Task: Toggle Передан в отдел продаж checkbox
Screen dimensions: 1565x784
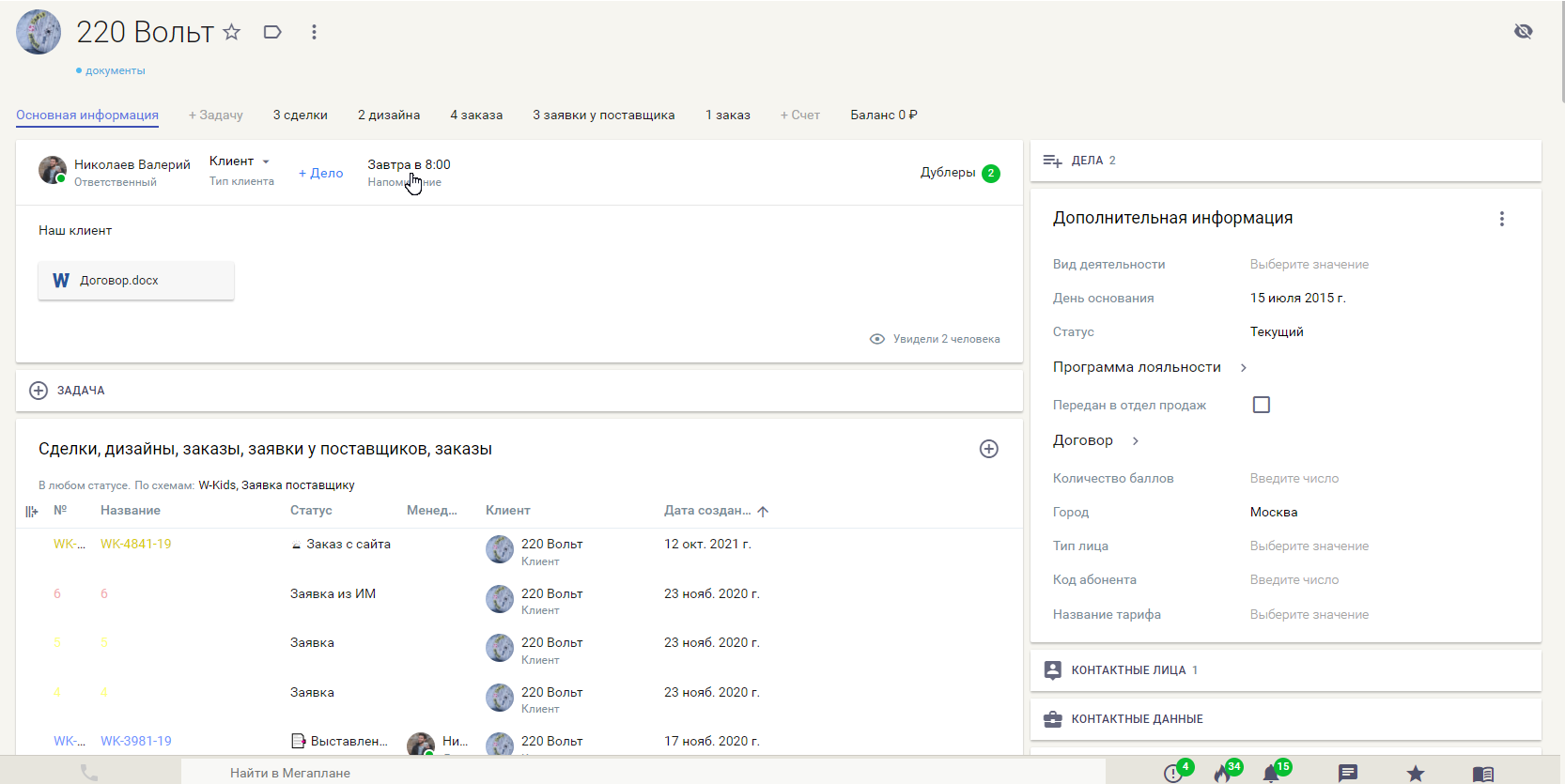Action: pos(1262,405)
